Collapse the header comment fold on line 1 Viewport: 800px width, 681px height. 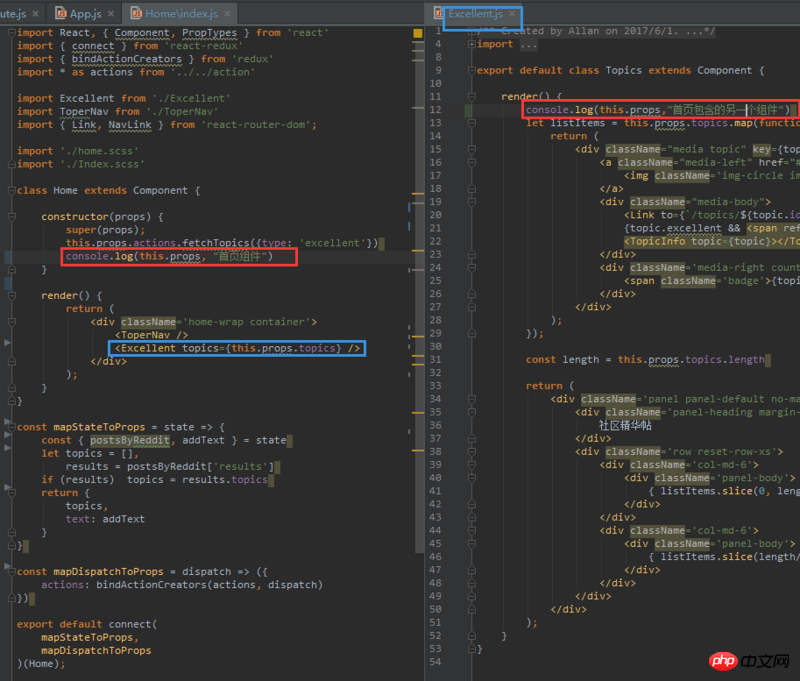tap(471, 31)
